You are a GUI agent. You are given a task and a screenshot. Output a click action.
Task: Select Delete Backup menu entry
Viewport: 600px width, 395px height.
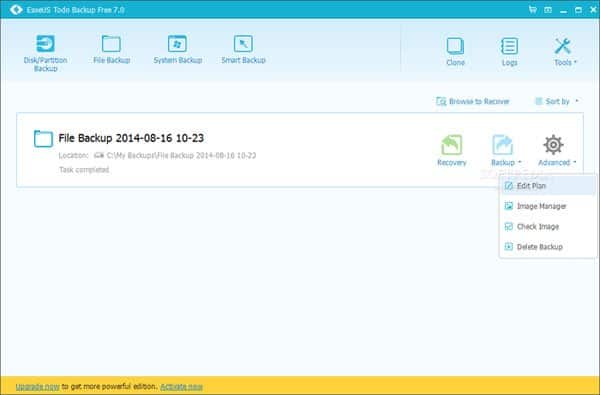(x=548, y=247)
